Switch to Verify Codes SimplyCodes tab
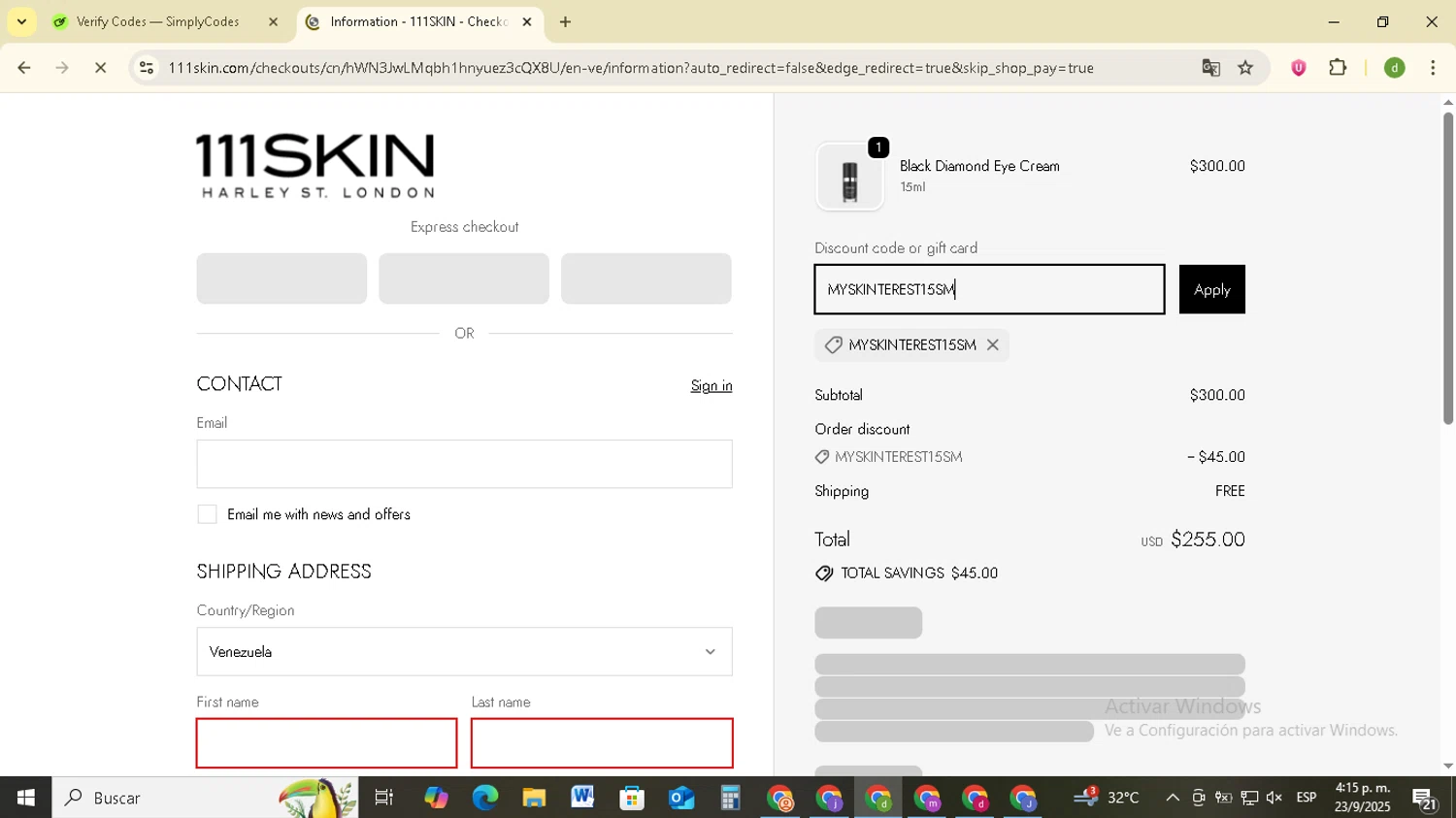Screen dimensions: 1456x818 pos(157,21)
